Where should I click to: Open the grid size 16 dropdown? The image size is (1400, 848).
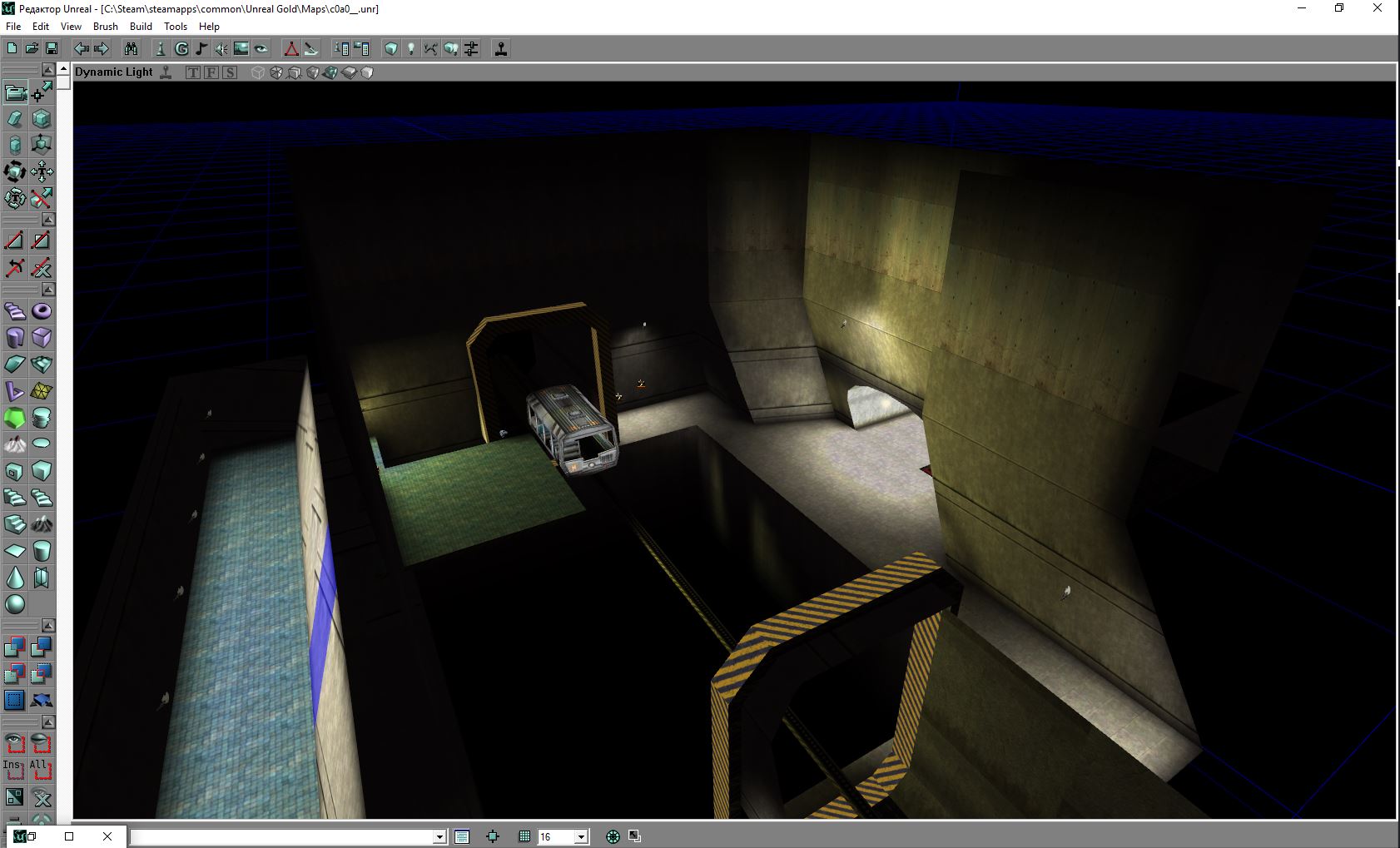[x=581, y=837]
